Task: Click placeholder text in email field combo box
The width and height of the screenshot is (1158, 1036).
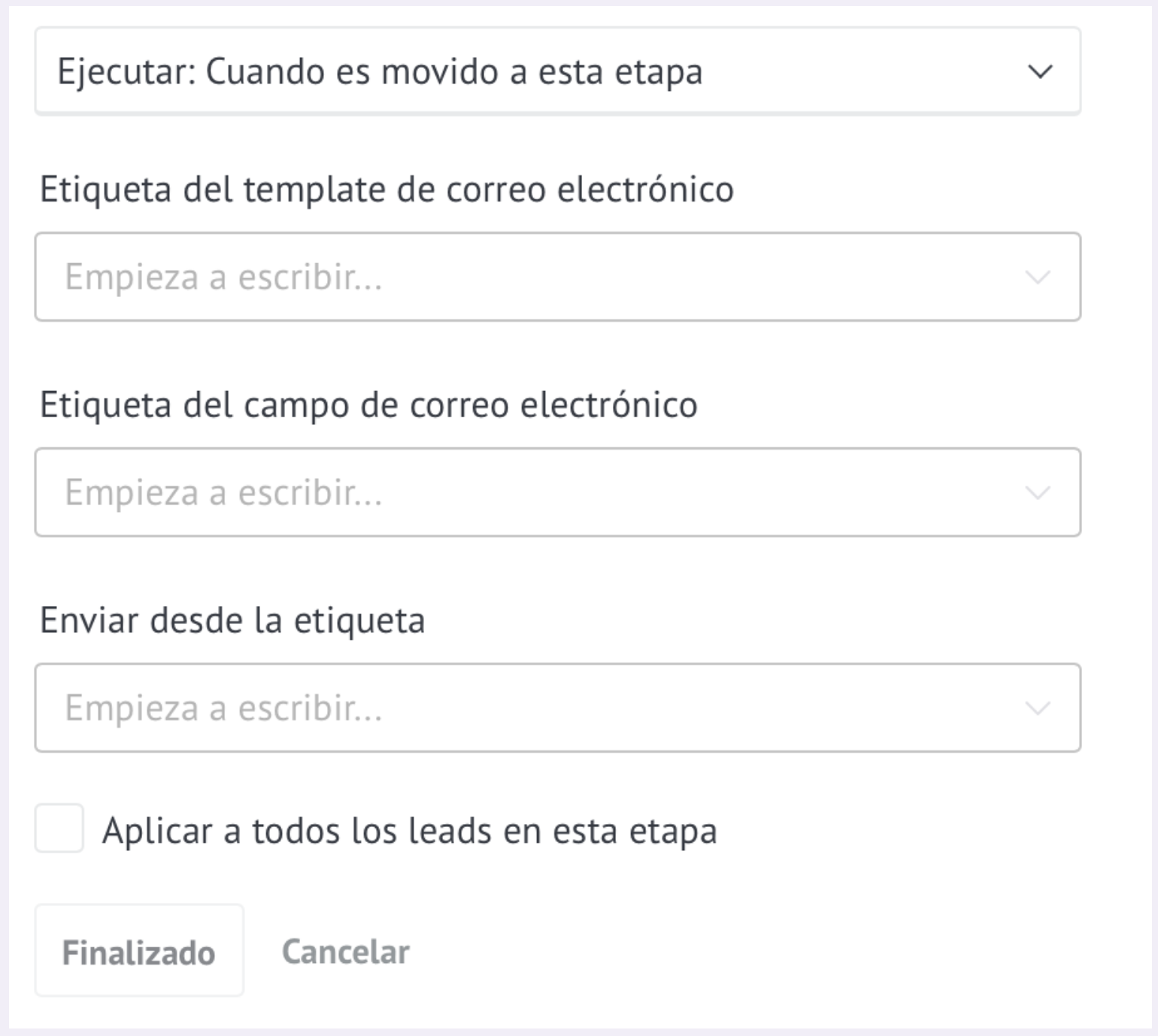Action: tap(223, 492)
